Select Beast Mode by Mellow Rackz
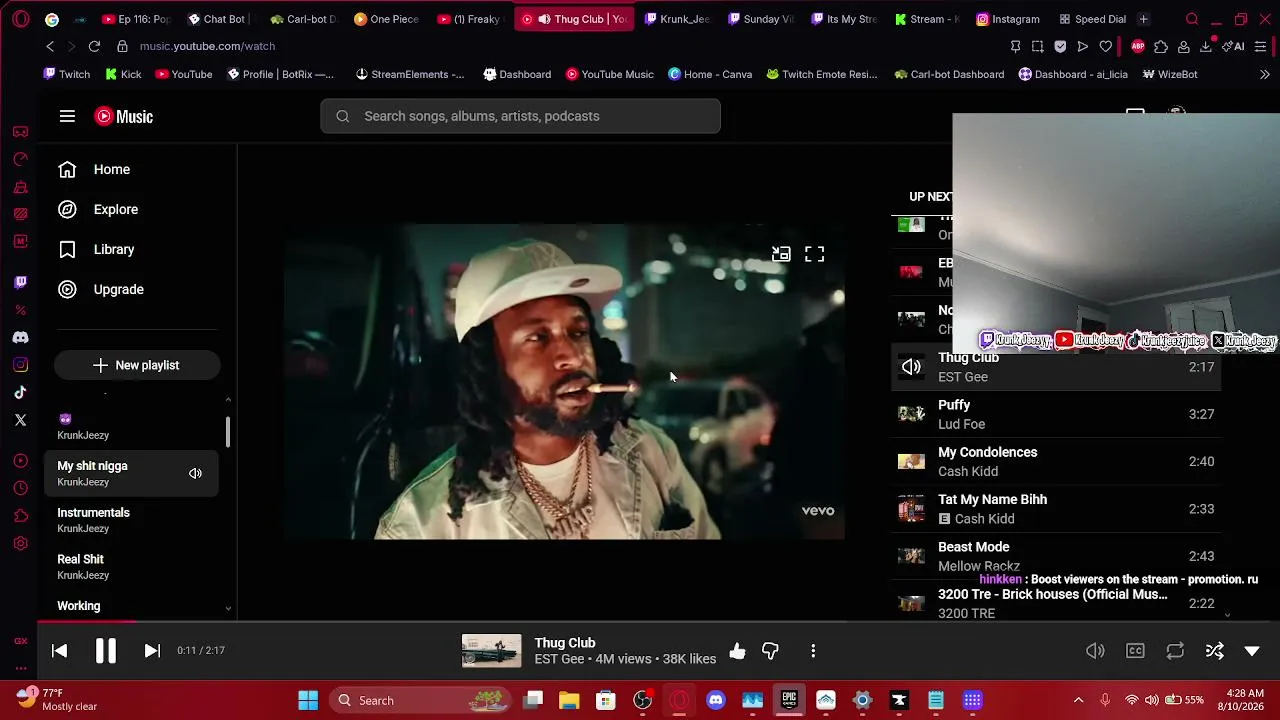This screenshot has width=1280, height=720. click(1056, 556)
